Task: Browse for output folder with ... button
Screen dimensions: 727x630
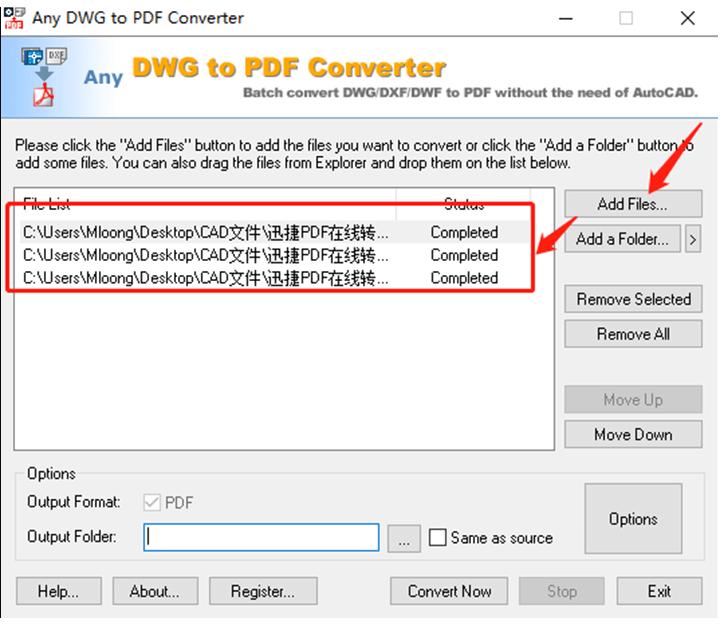Action: pos(404,539)
